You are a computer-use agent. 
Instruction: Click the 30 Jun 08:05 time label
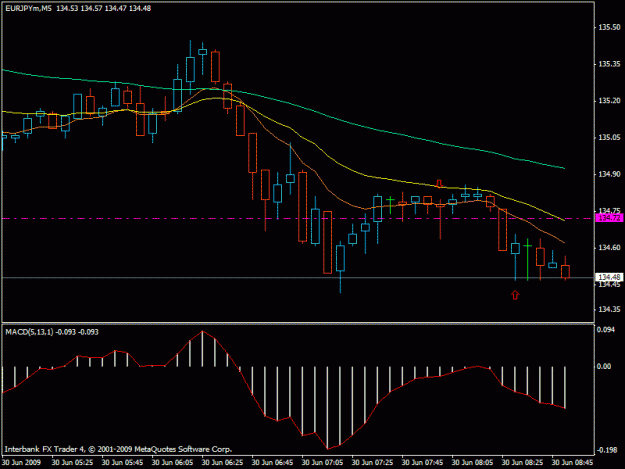point(472,463)
